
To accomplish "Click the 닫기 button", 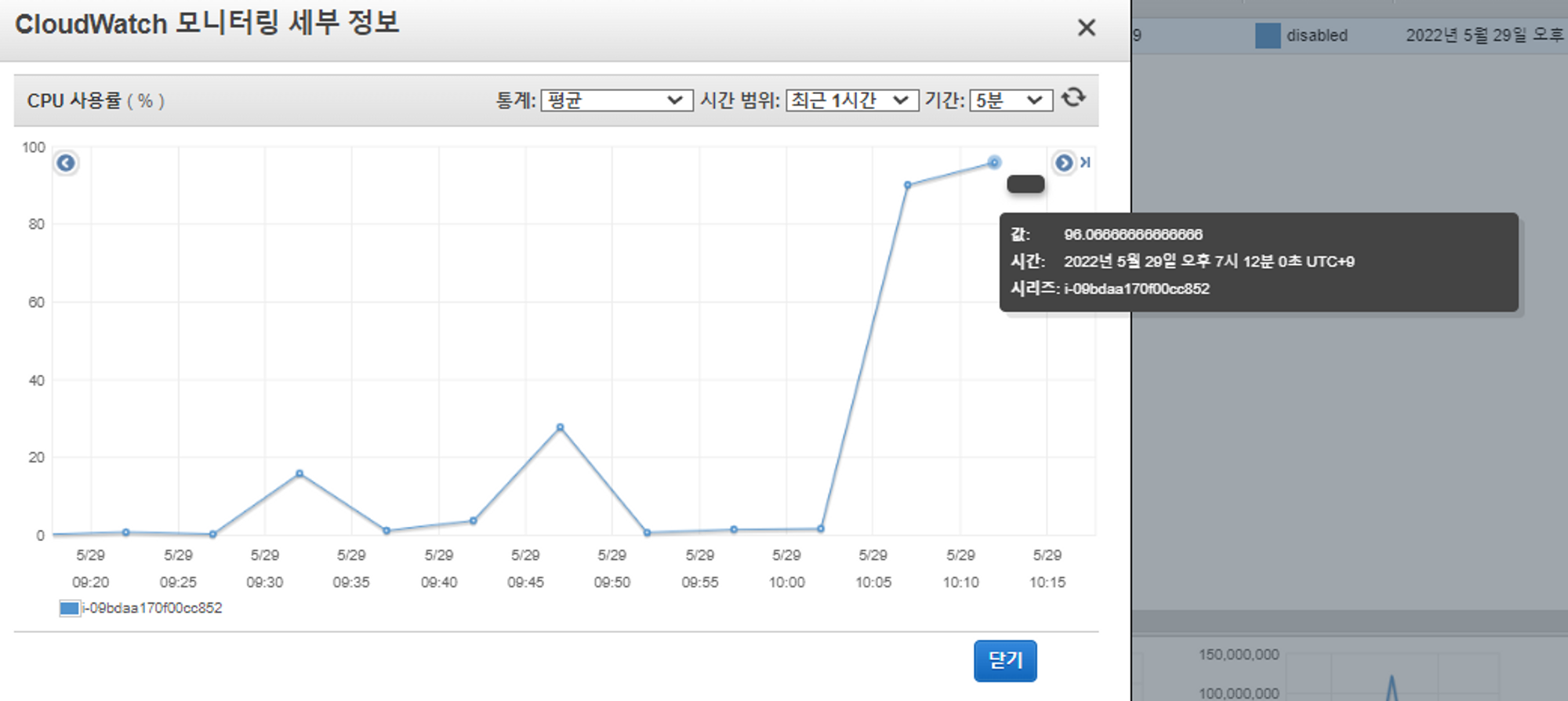I will [x=1005, y=661].
